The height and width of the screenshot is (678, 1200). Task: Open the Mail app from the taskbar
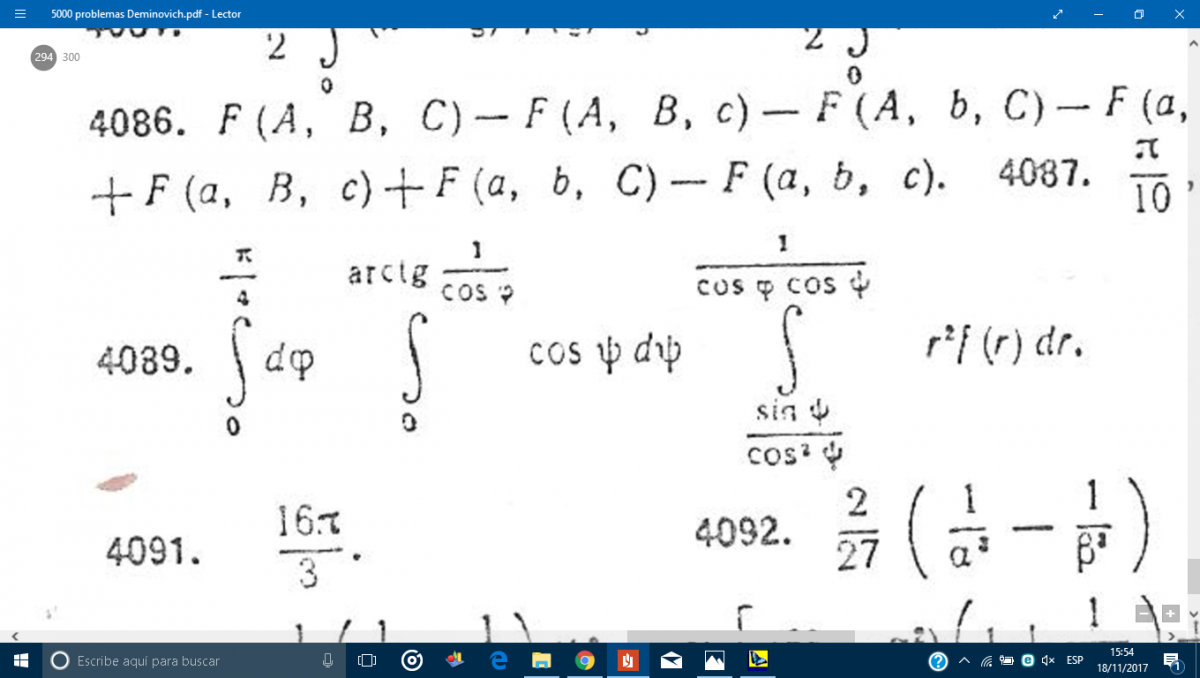(671, 660)
